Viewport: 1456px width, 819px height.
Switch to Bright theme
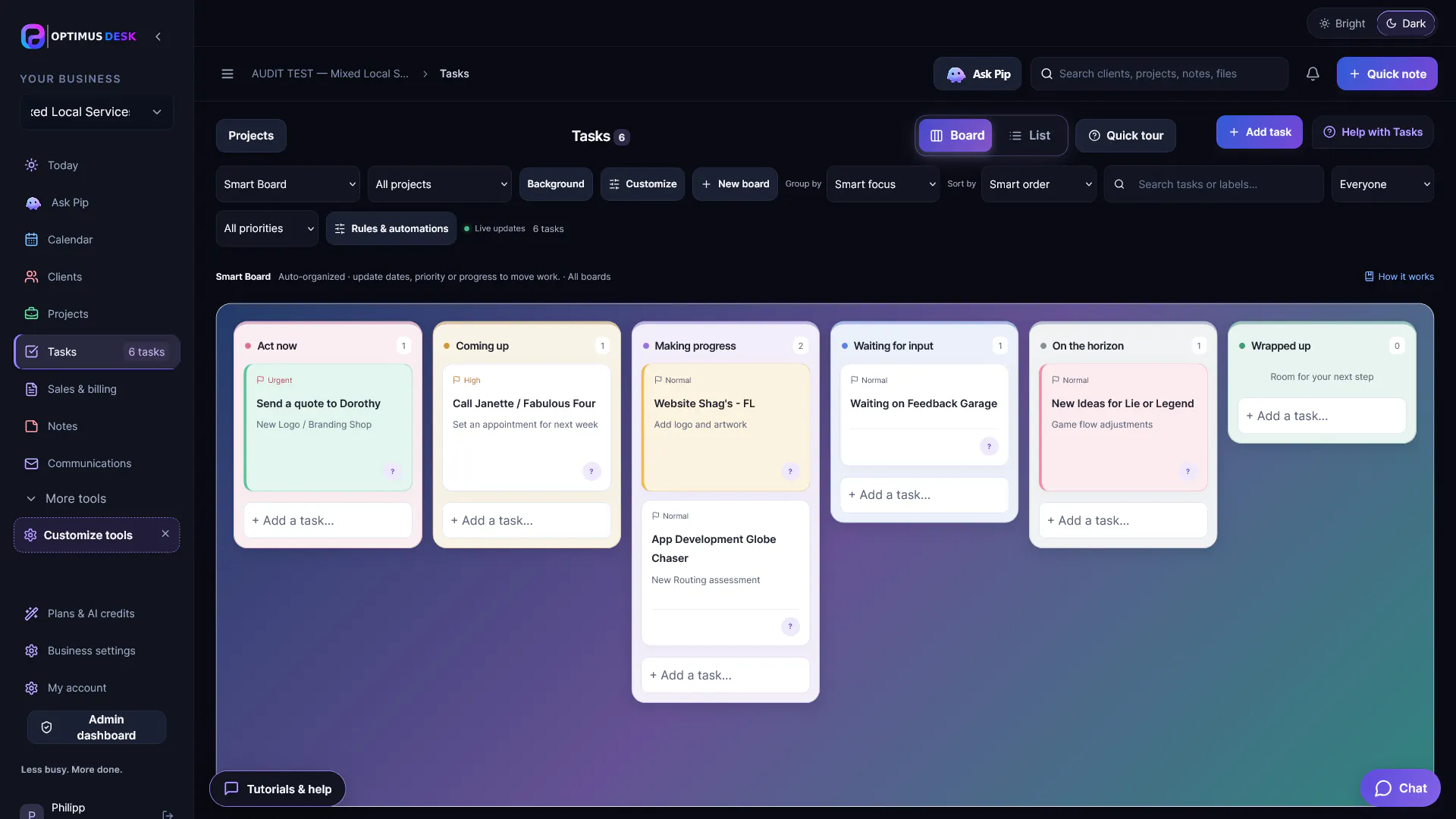coord(1342,24)
